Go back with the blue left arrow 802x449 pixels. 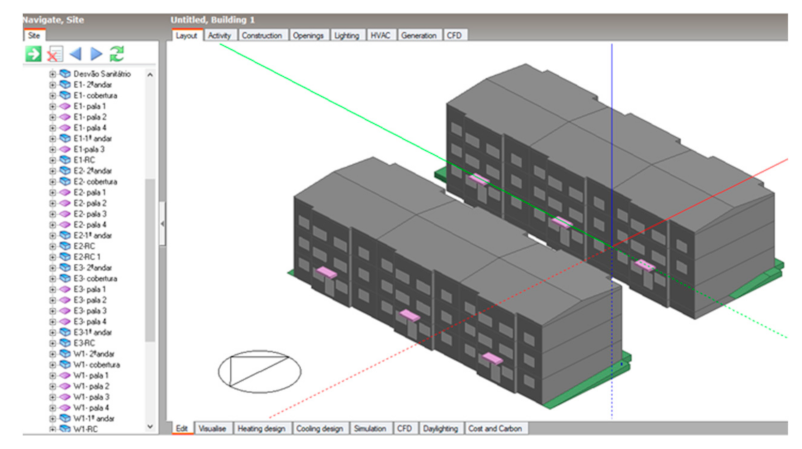(x=75, y=54)
